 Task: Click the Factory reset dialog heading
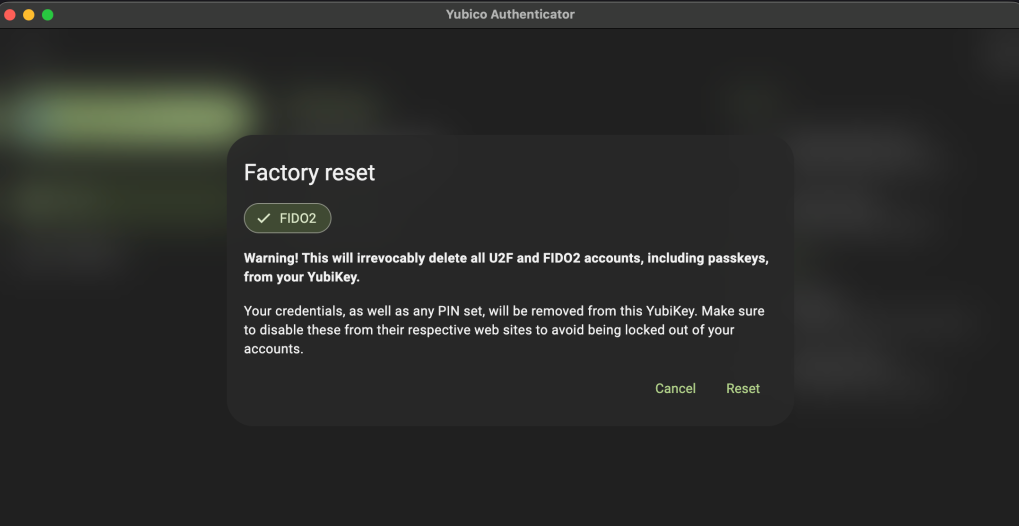click(x=309, y=172)
